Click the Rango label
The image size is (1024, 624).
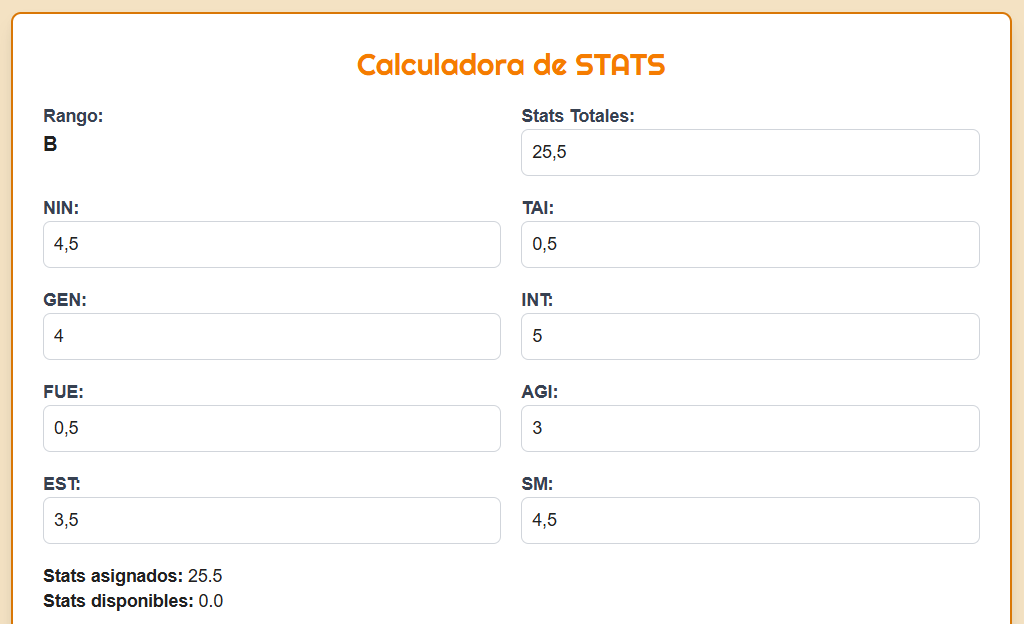[x=73, y=116]
